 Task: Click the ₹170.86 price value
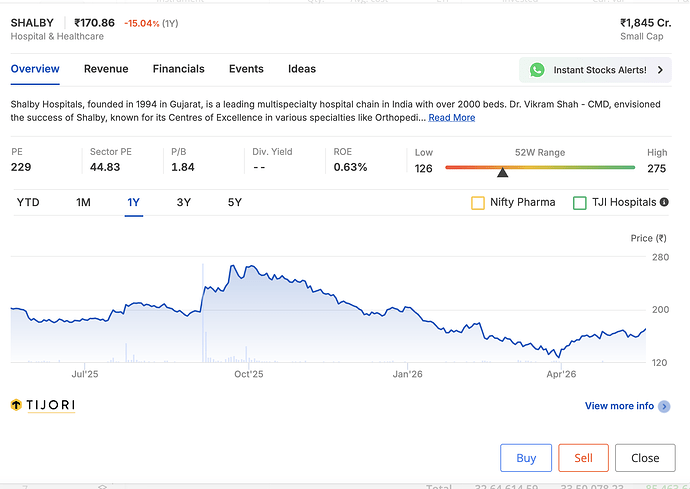(94, 23)
